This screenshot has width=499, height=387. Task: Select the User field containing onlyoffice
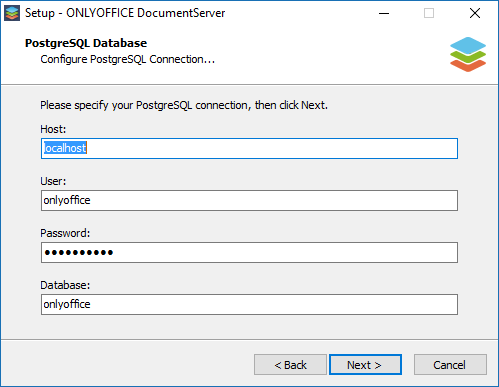coord(249,200)
